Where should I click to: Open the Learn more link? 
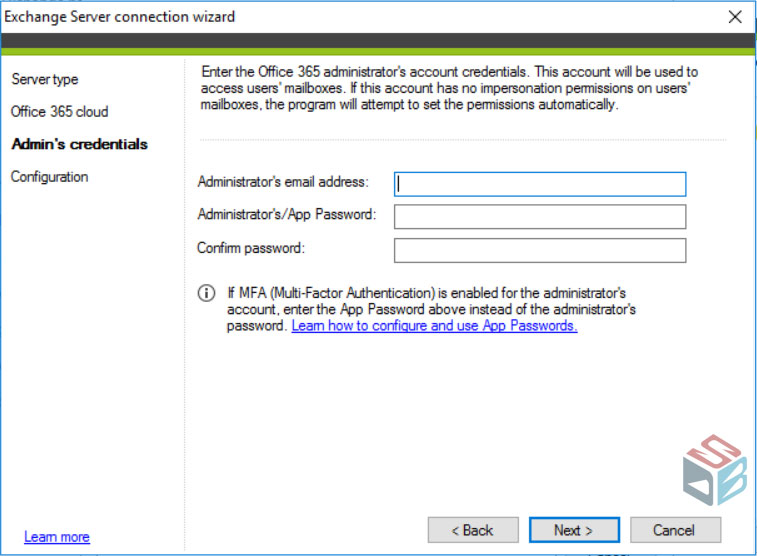tap(57, 537)
